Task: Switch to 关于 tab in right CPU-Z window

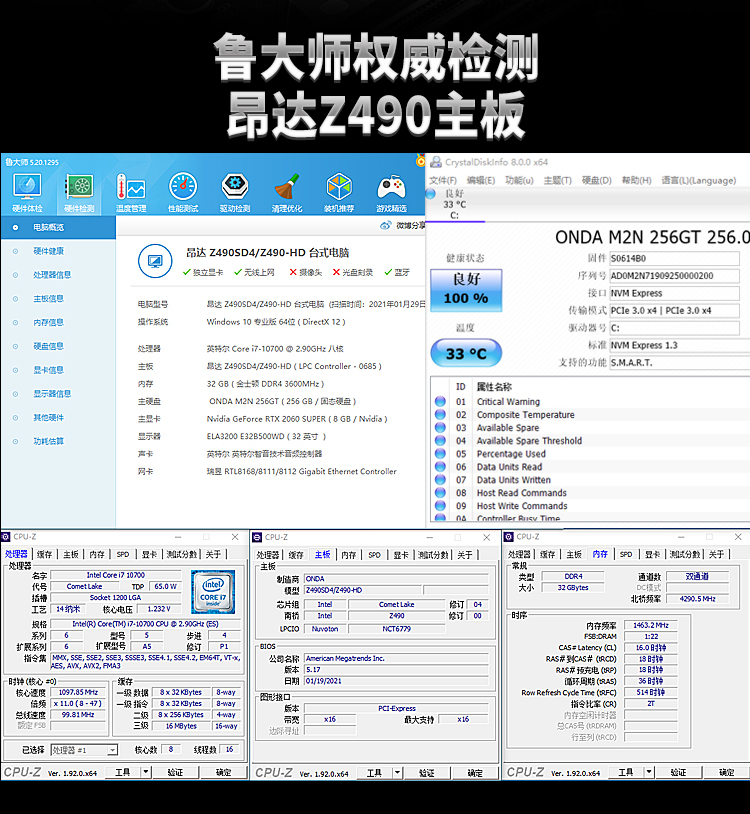Action: [x=716, y=554]
